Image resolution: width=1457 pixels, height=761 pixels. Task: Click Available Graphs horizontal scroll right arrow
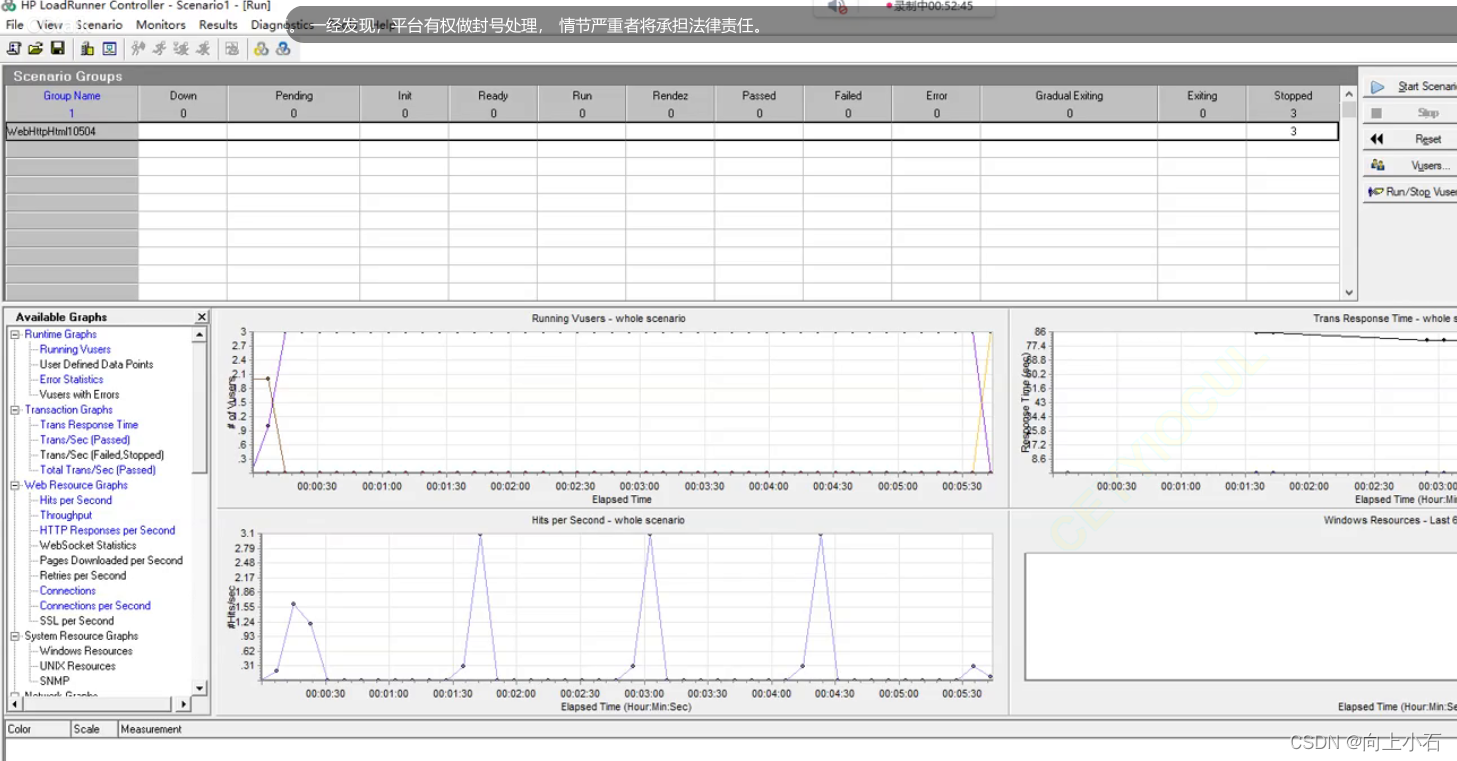[x=183, y=704]
